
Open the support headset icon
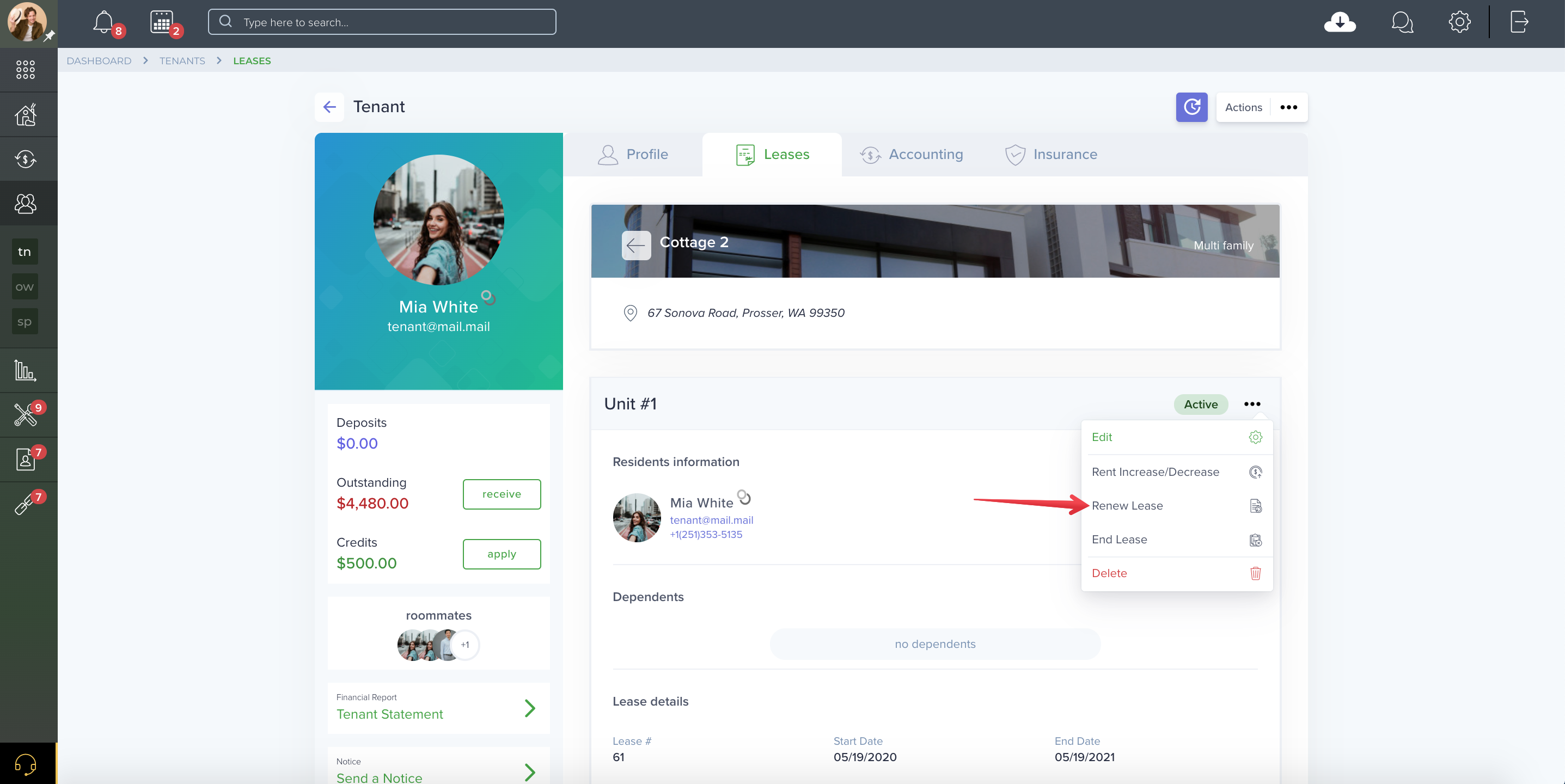point(26,764)
